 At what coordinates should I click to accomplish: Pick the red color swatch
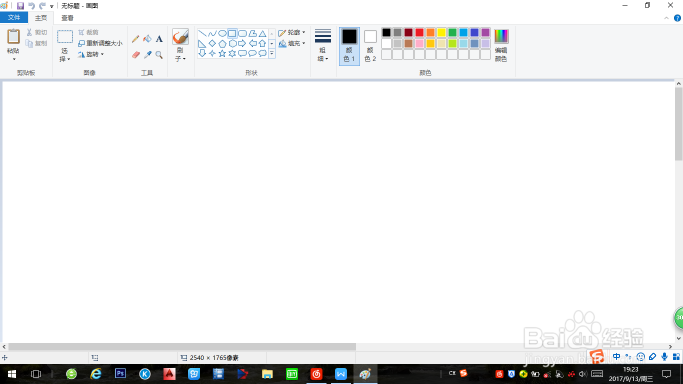pos(419,33)
